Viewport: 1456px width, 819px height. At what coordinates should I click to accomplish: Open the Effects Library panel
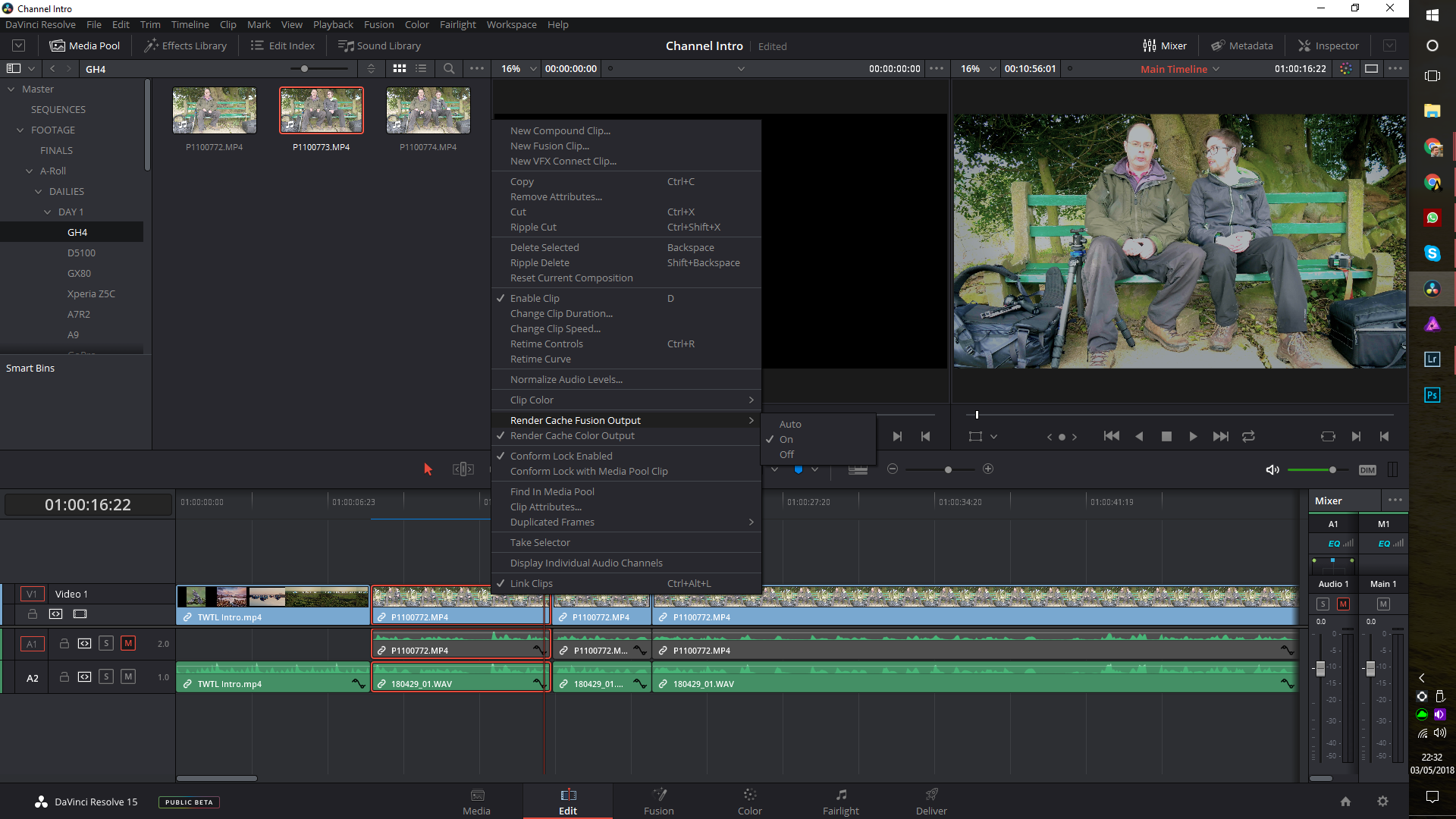coord(186,45)
